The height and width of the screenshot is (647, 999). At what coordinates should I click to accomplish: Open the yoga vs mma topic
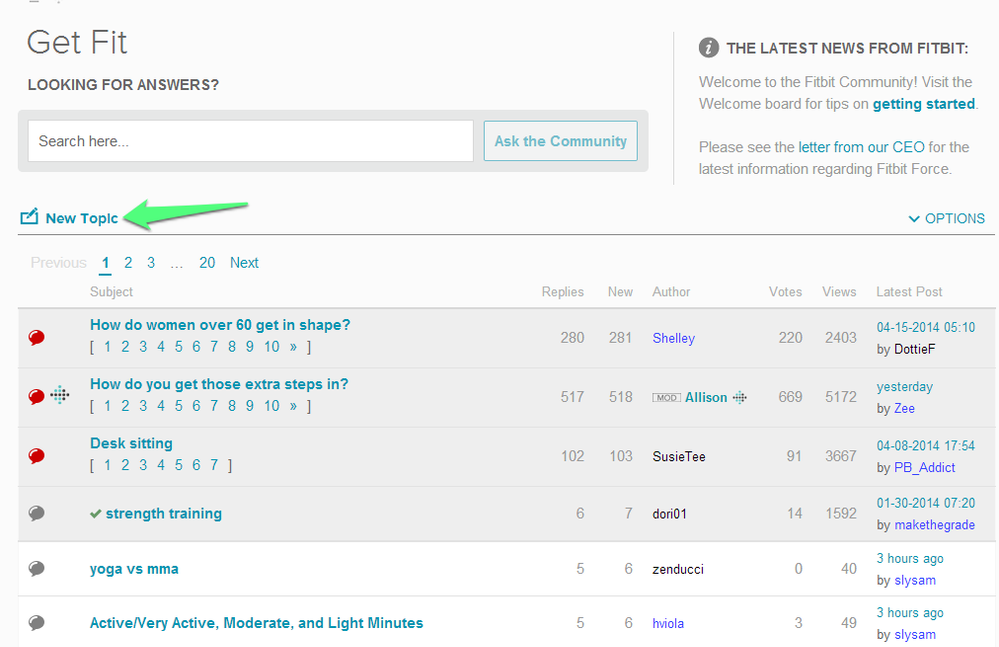pos(134,569)
